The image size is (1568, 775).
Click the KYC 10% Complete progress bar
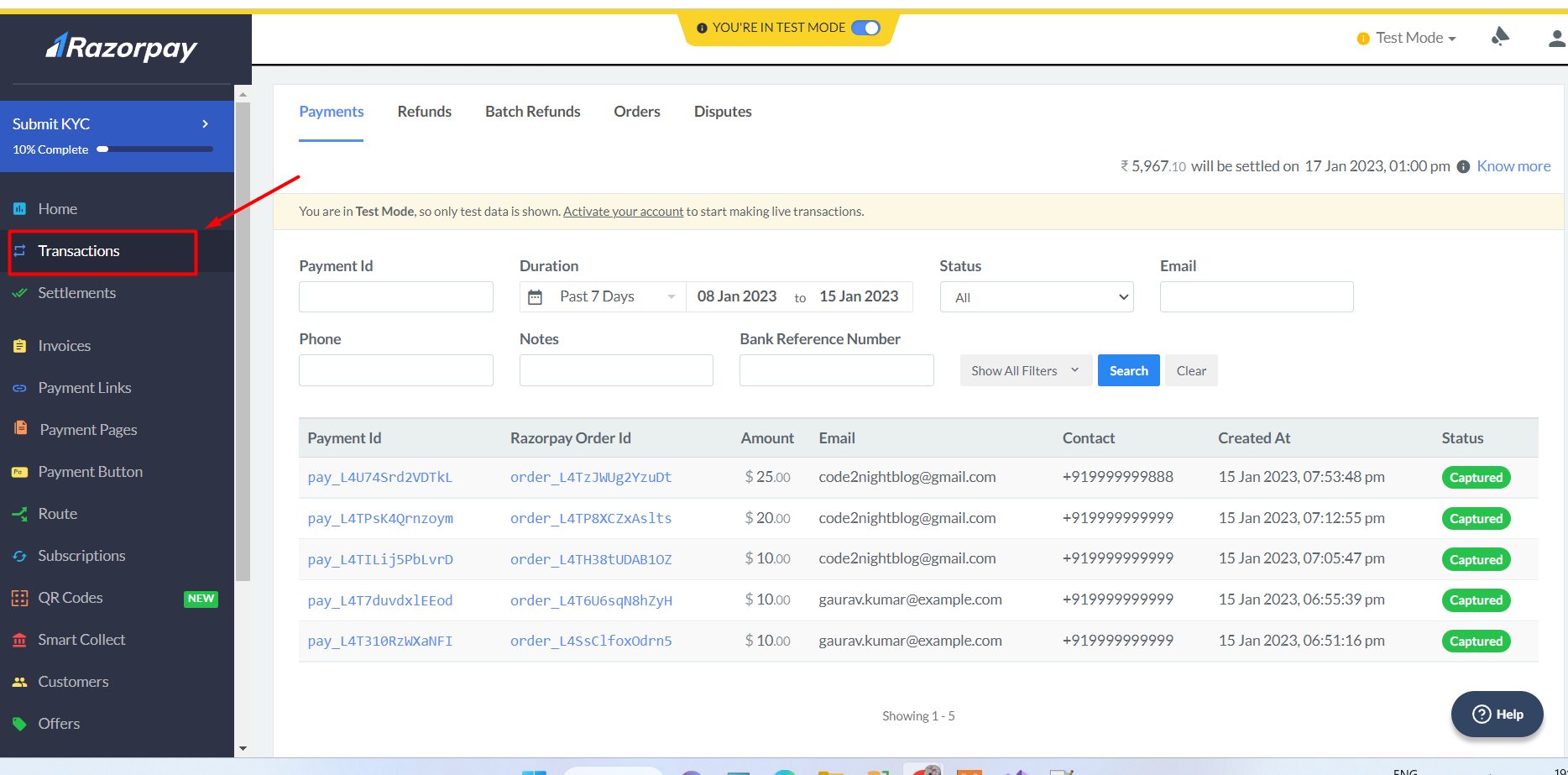tap(155, 149)
